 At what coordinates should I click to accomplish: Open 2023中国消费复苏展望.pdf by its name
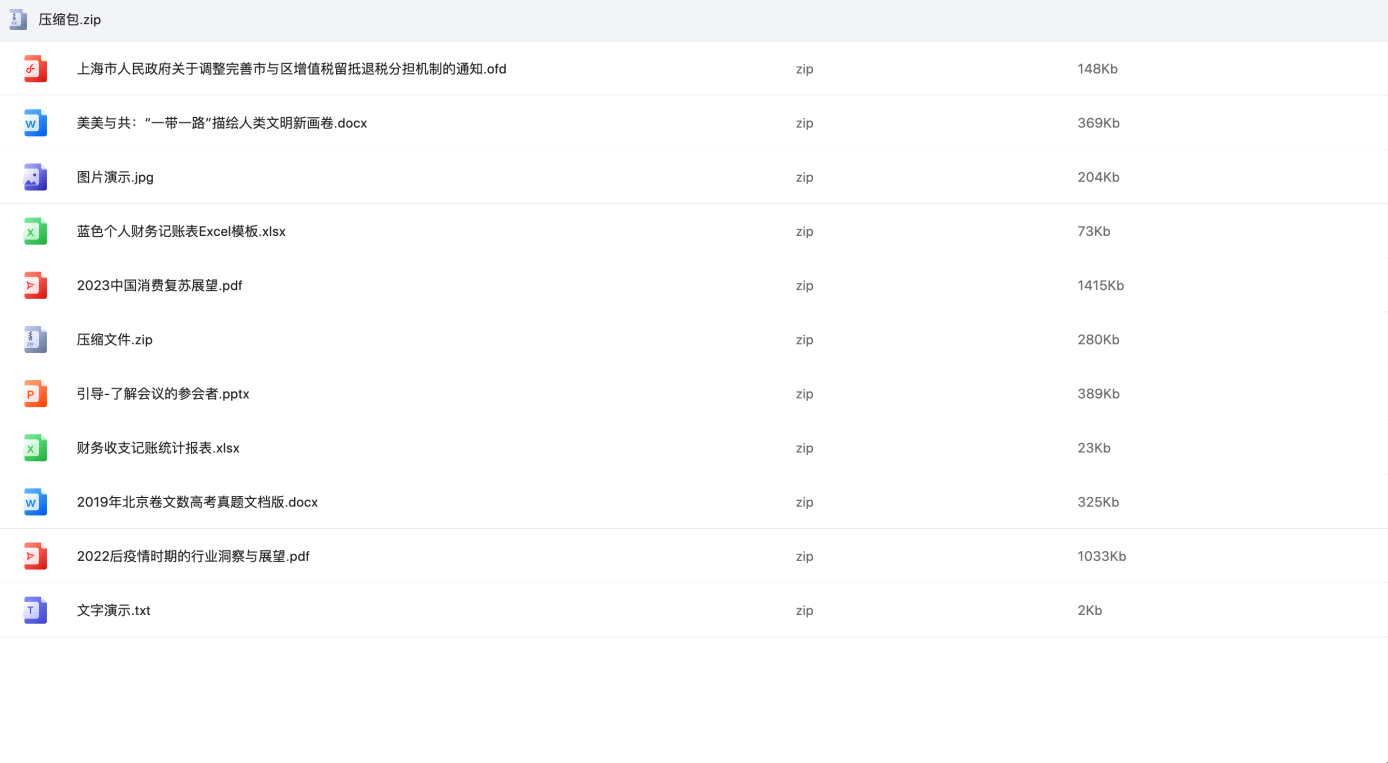[x=159, y=285]
